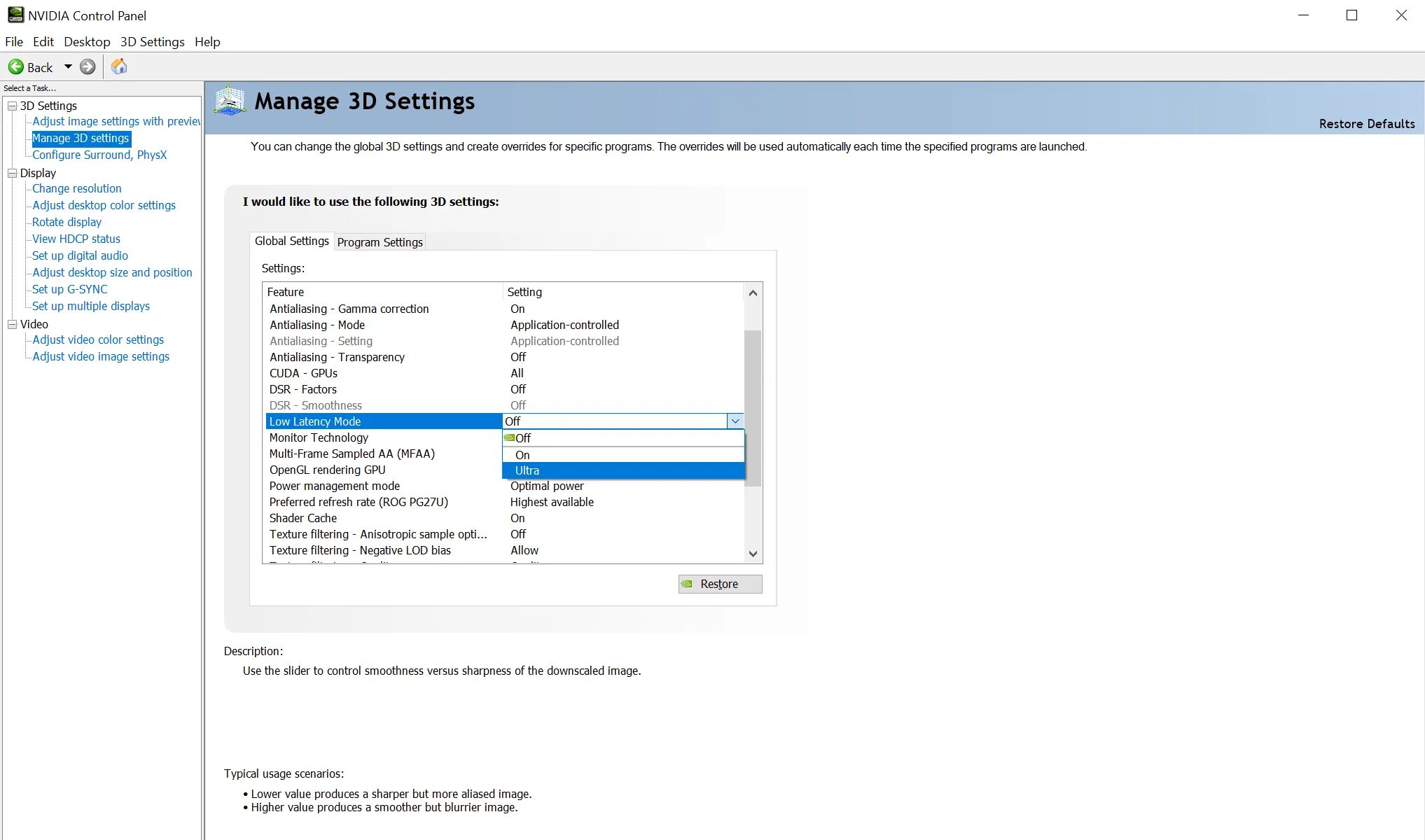Collapse the 3D Settings tree node

pos(12,106)
